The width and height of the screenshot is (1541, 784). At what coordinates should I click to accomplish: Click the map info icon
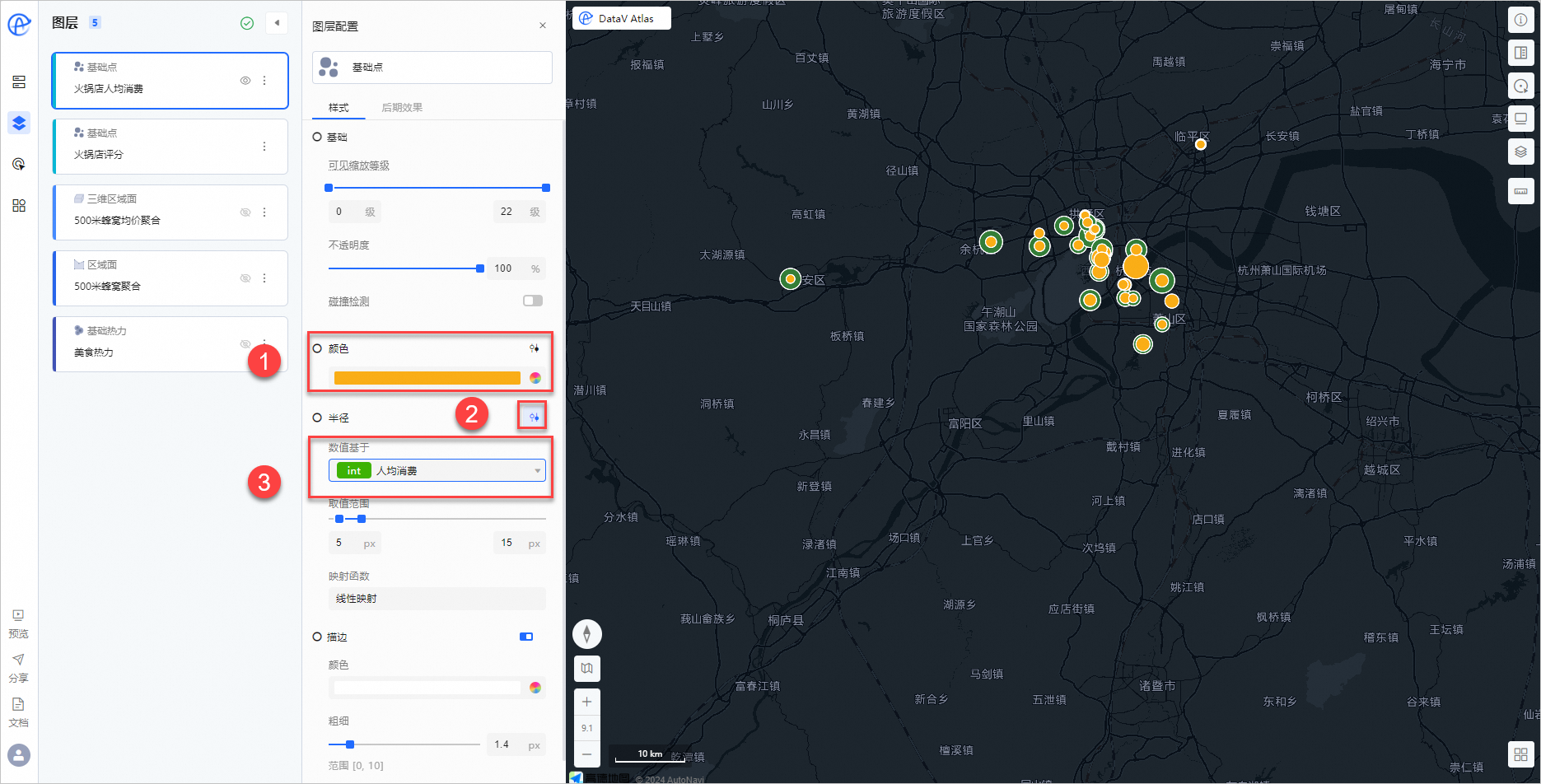click(1520, 21)
